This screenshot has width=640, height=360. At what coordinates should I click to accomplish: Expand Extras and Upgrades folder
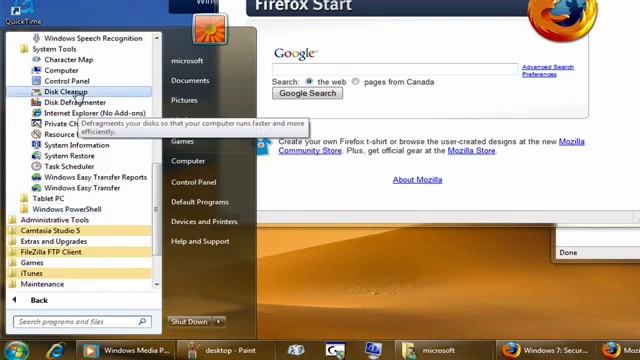click(48, 241)
